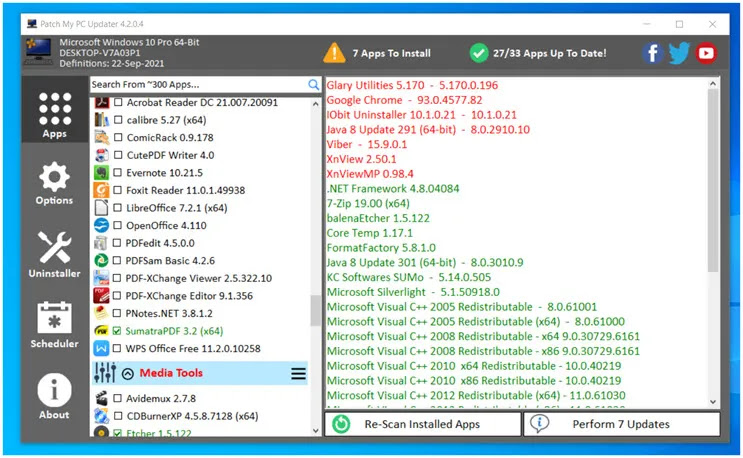
Task: Check the PDF-XChange Viewer checkbox
Action: [x=117, y=278]
